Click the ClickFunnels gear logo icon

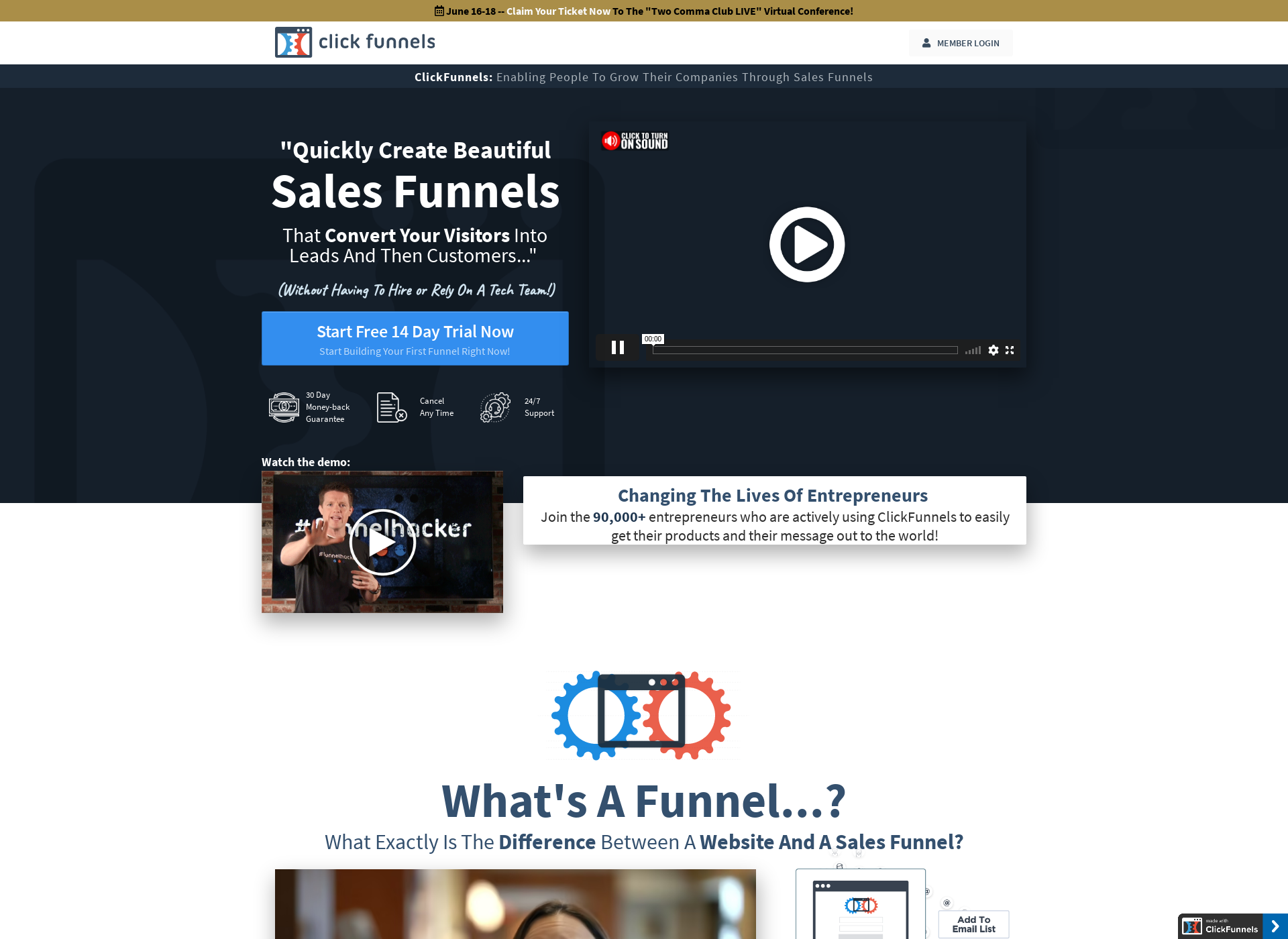point(293,42)
